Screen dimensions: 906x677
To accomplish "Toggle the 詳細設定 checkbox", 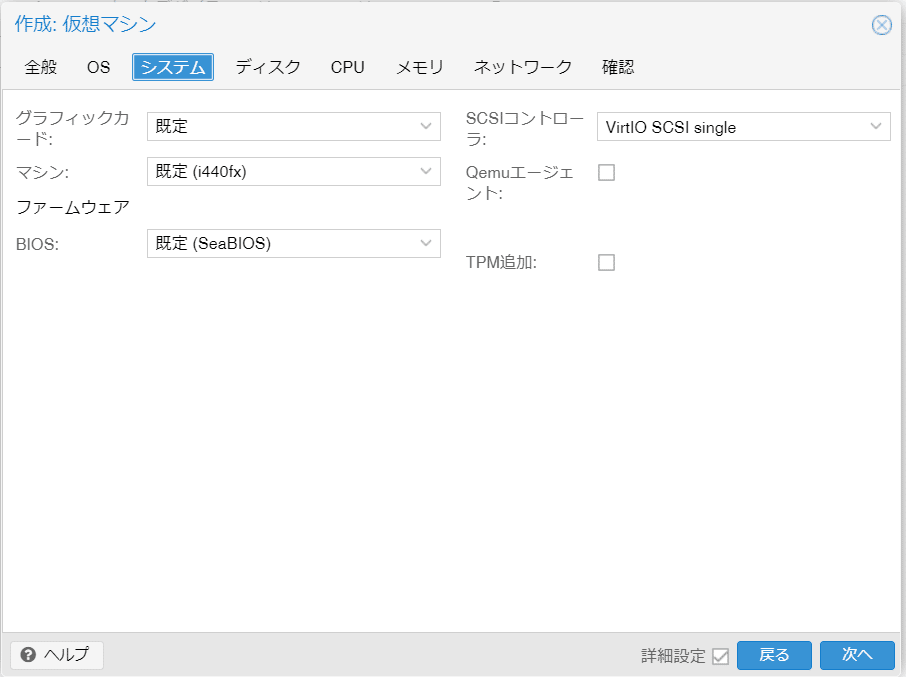I will (x=721, y=656).
